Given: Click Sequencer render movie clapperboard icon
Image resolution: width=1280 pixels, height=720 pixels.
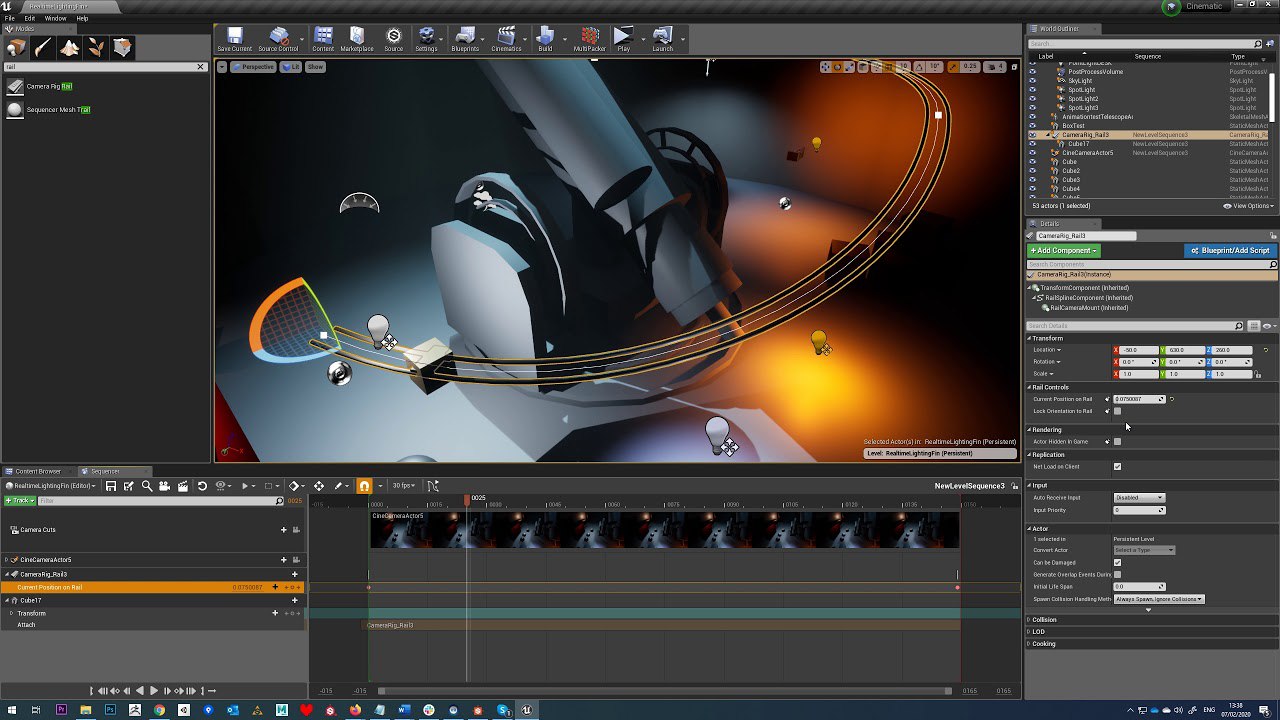Looking at the screenshot, I should tap(183, 486).
